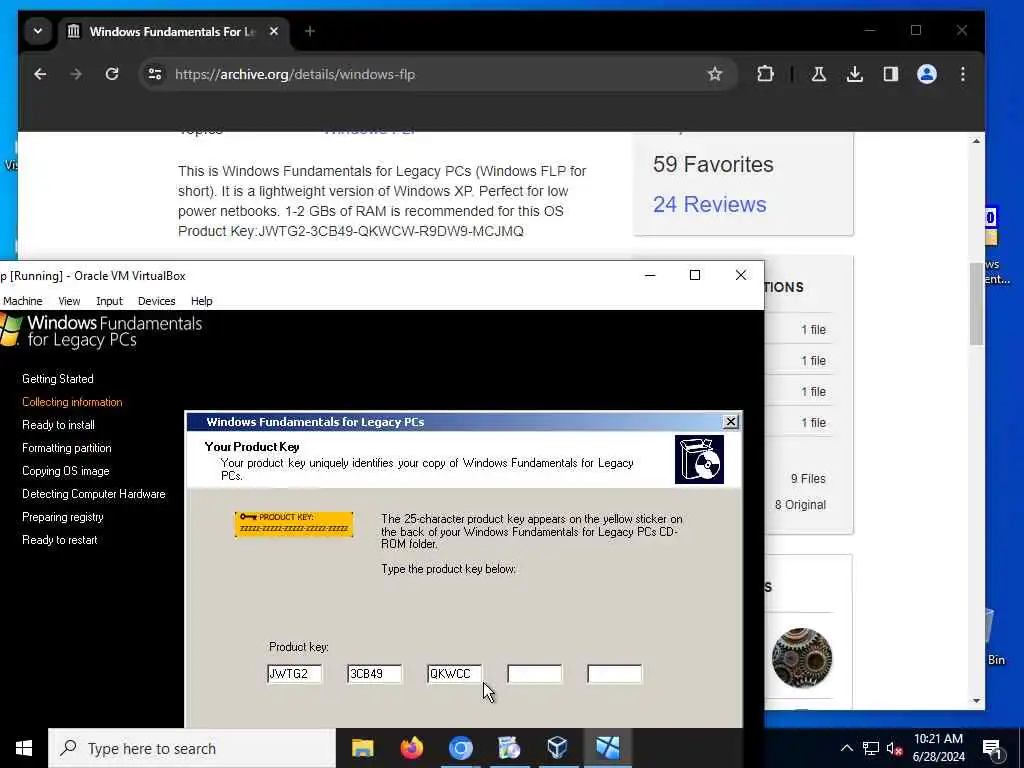
Task: Open the taskbar clock and date
Action: tap(938, 748)
